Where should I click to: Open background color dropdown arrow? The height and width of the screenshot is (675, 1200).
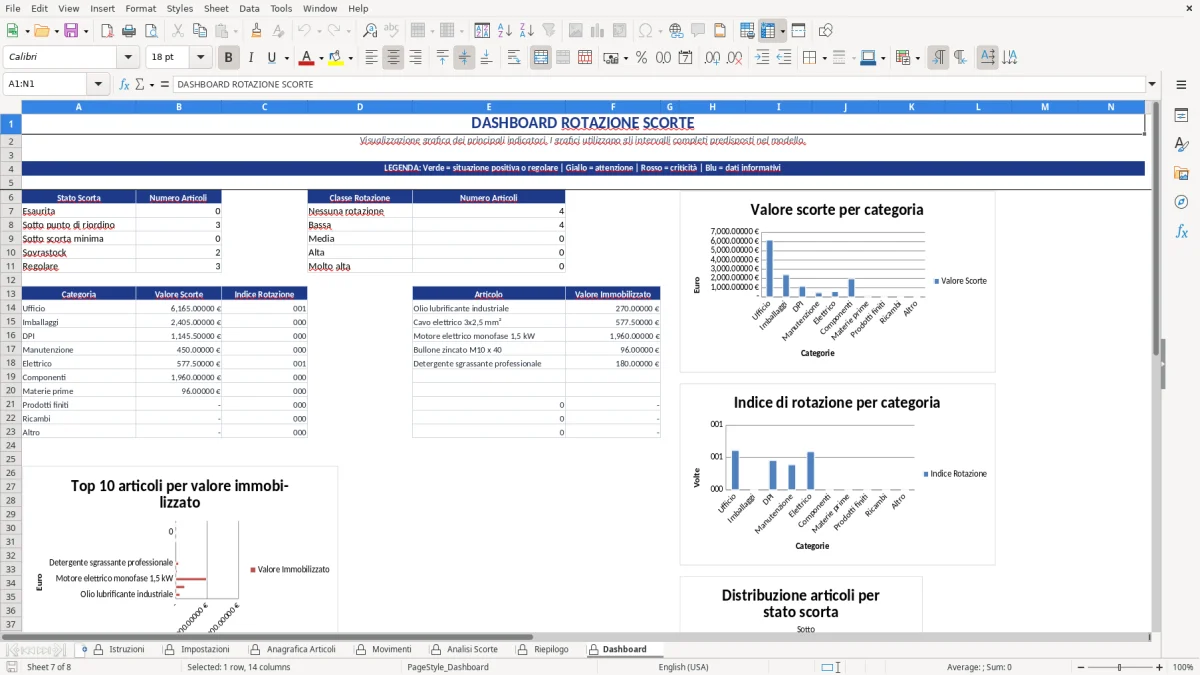(350, 58)
